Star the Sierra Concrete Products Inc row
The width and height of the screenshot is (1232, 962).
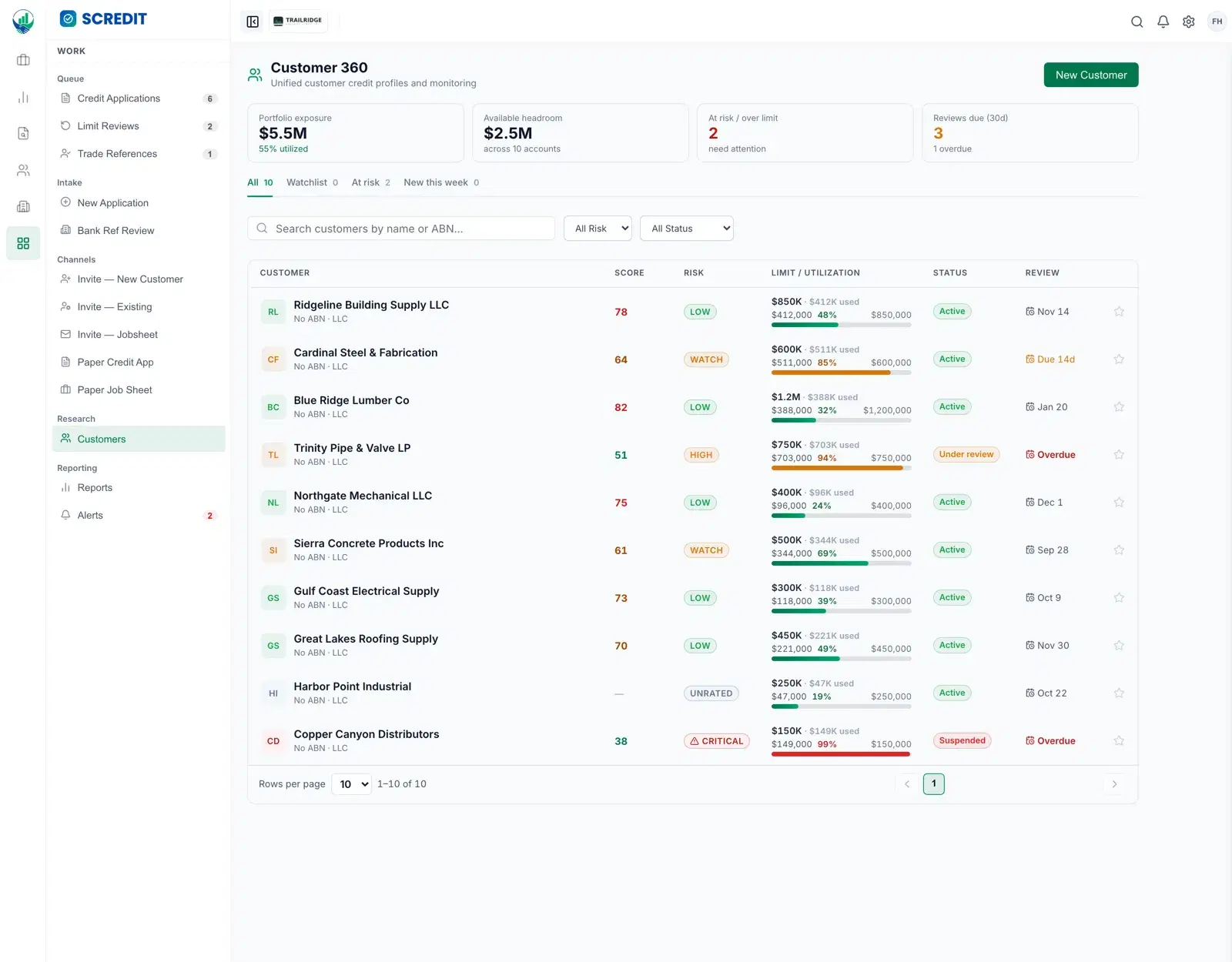click(1119, 550)
